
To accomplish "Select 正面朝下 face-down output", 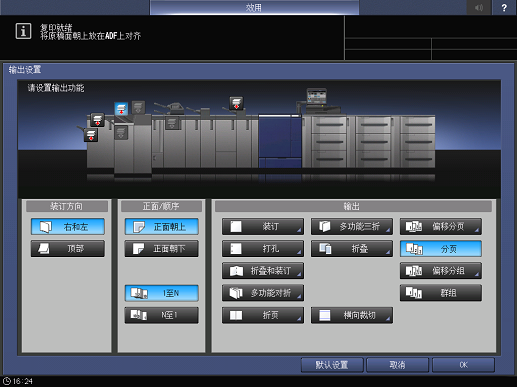I will coord(162,249).
